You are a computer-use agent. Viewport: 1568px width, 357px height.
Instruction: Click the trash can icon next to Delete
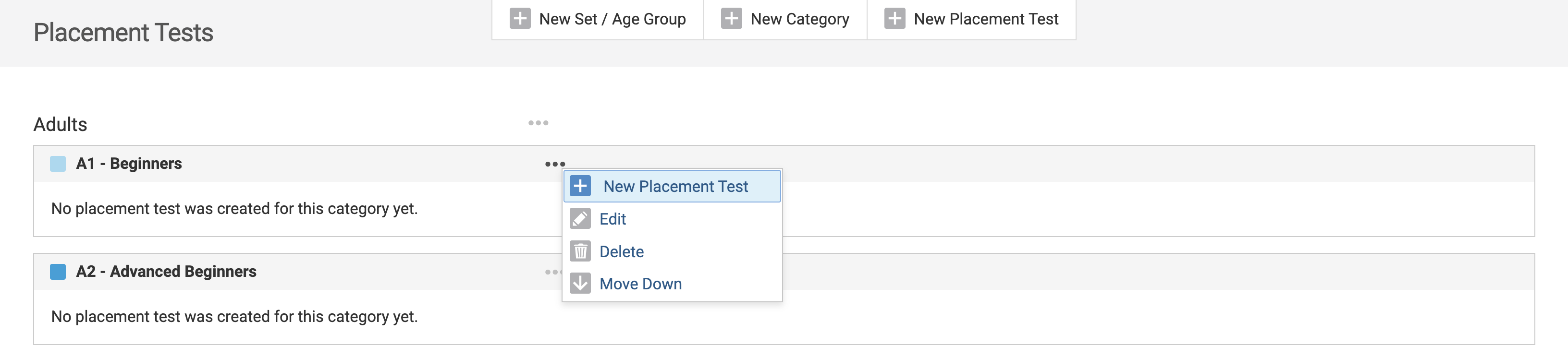580,251
